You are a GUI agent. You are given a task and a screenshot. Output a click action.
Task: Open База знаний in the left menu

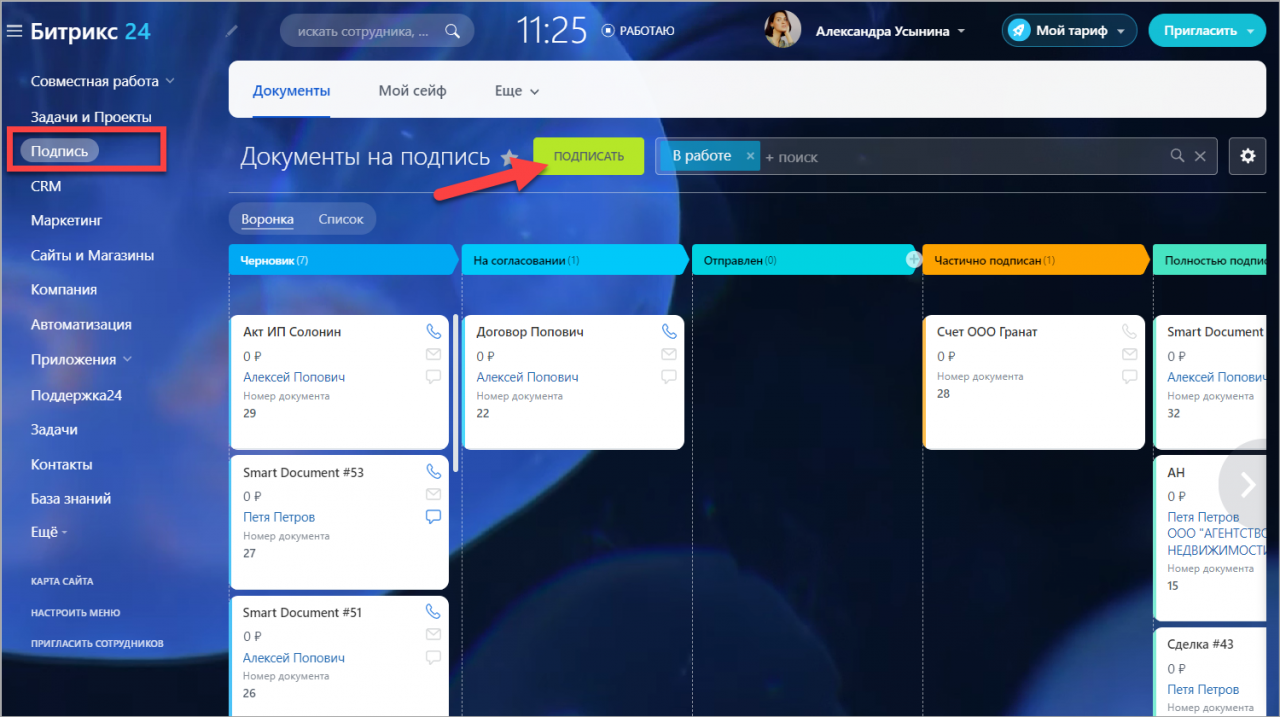(71, 499)
